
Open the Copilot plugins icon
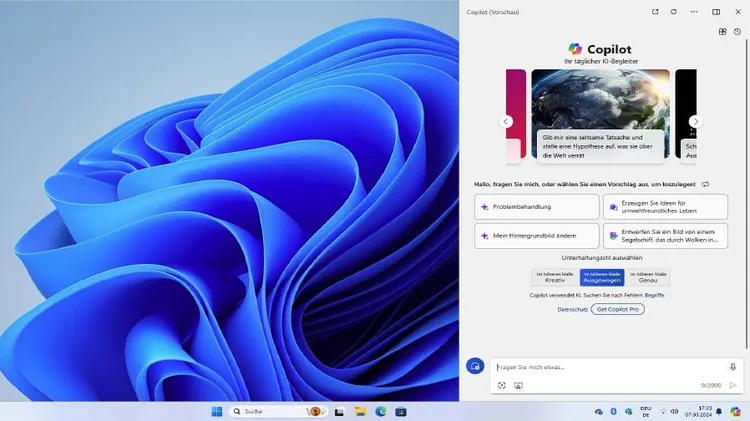[722, 32]
